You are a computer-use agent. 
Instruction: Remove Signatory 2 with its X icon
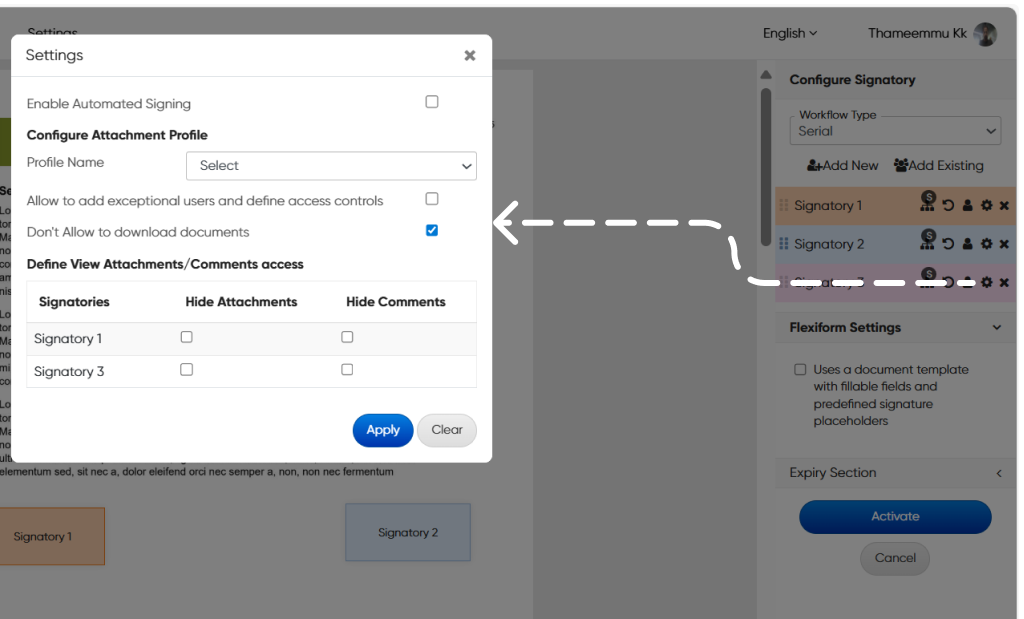pyautogui.click(x=1004, y=244)
